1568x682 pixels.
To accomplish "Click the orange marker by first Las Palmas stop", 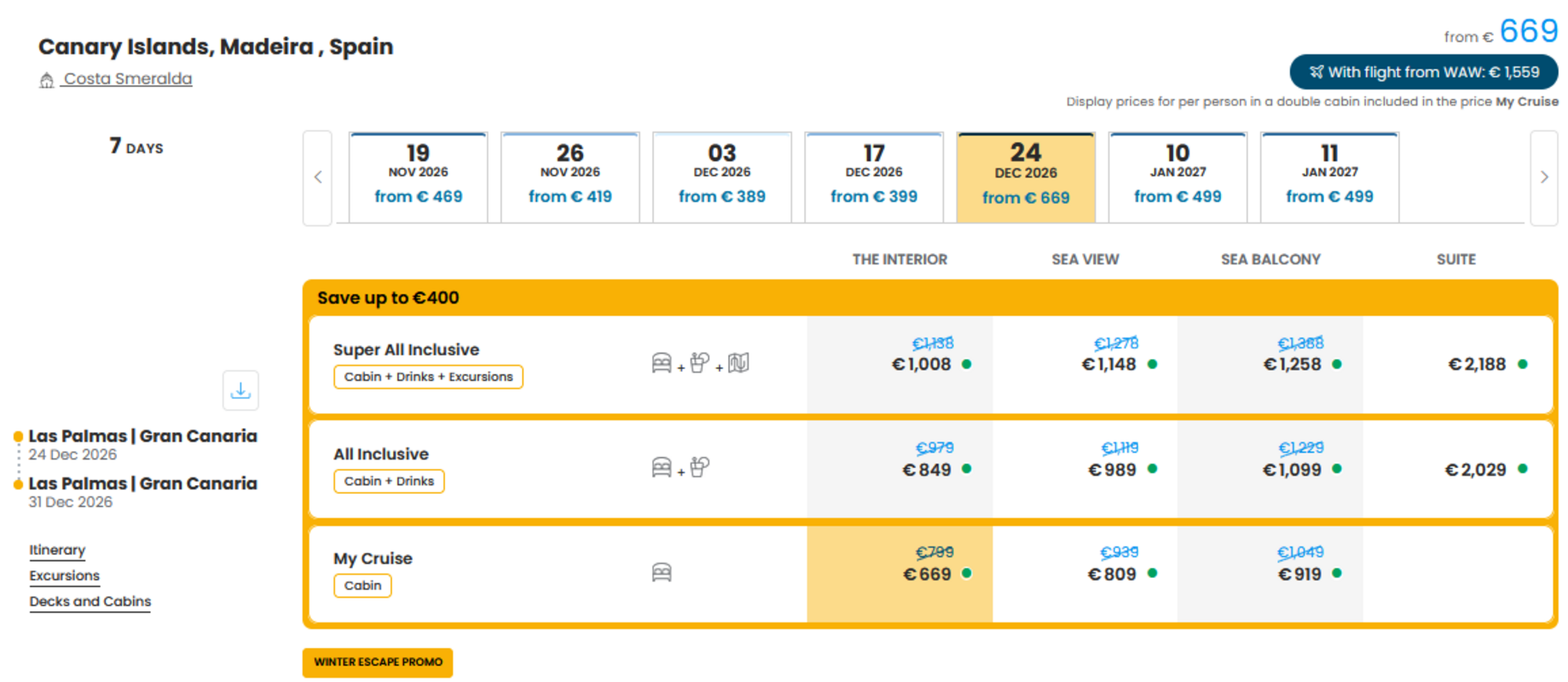I will [x=18, y=436].
